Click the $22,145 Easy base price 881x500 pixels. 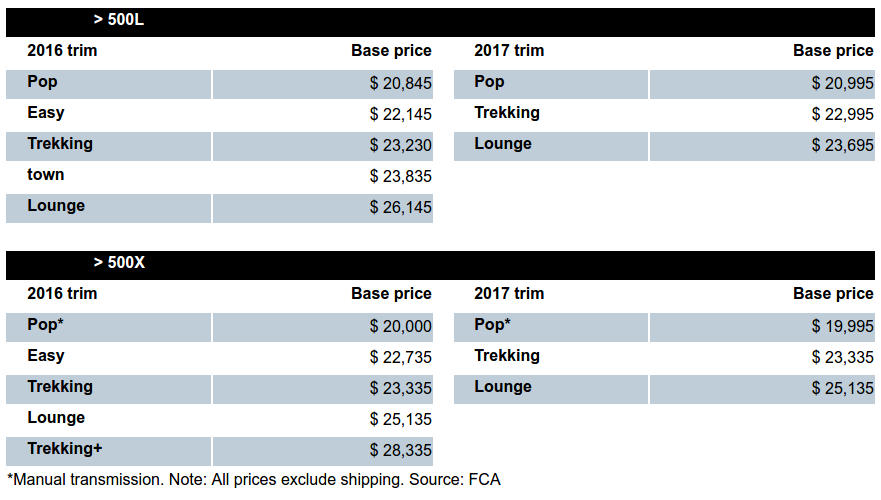point(400,115)
